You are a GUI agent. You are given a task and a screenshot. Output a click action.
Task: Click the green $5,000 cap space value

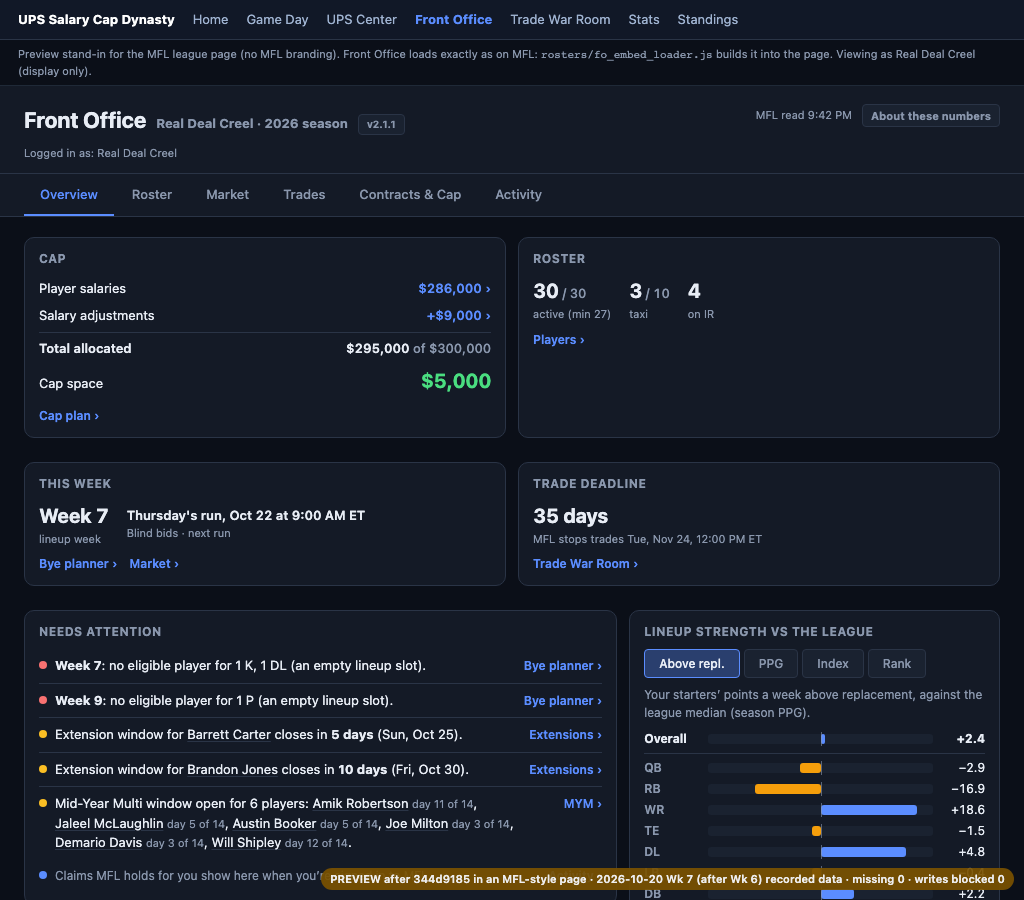click(456, 381)
